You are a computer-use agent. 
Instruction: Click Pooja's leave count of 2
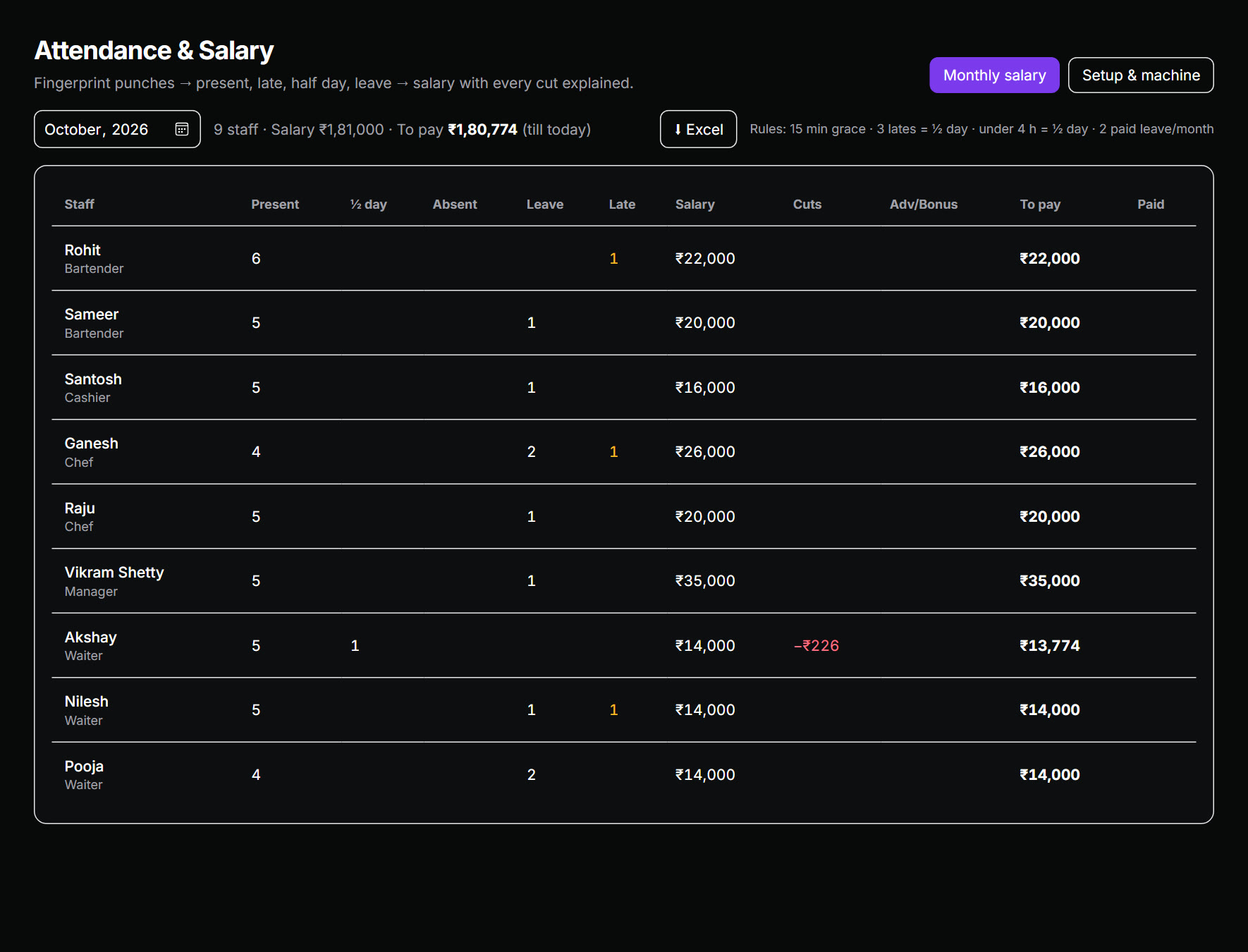pos(532,775)
